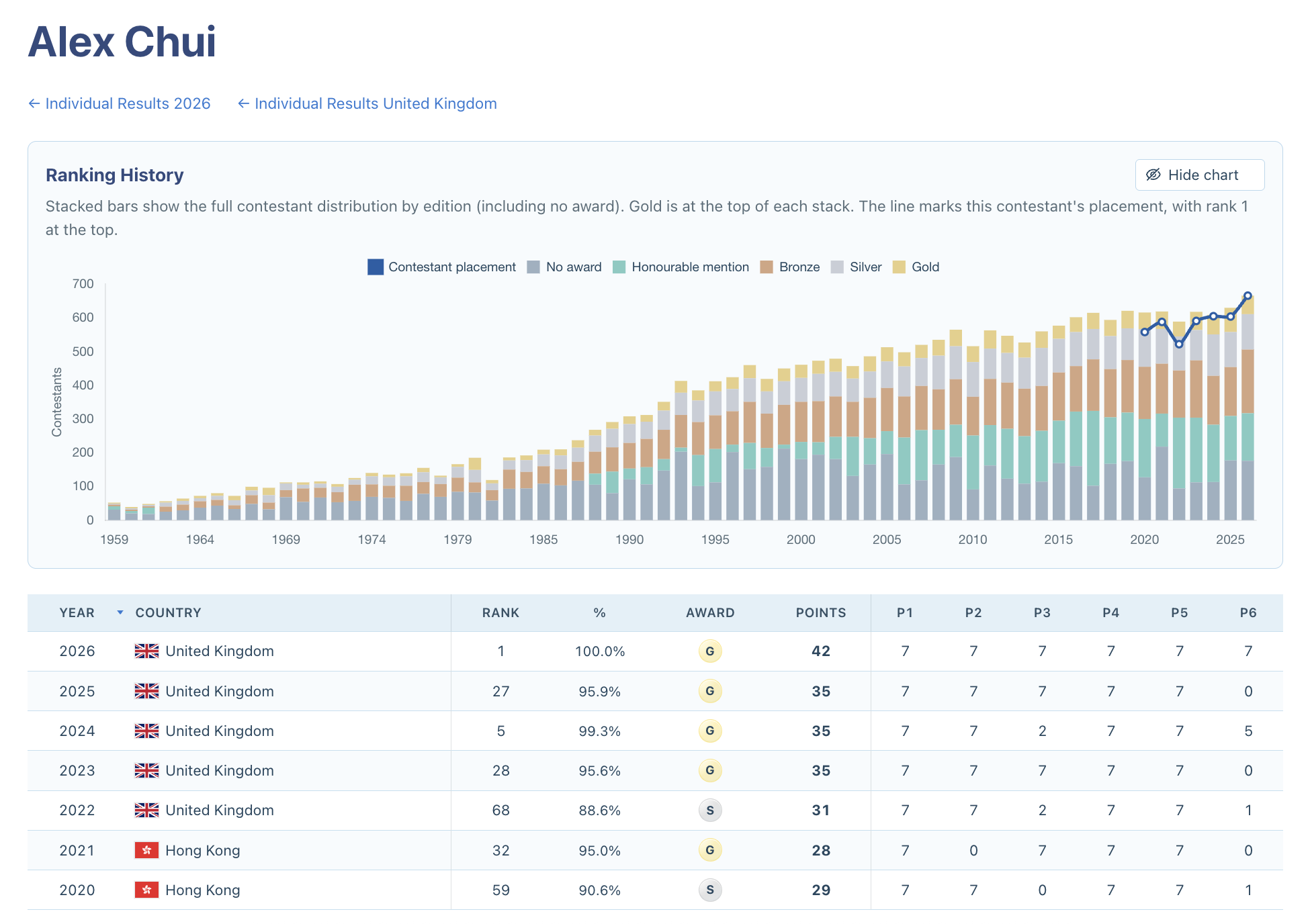Image resolution: width=1310 pixels, height=924 pixels.
Task: Toggle Contestant placement legend item
Action: 441,267
